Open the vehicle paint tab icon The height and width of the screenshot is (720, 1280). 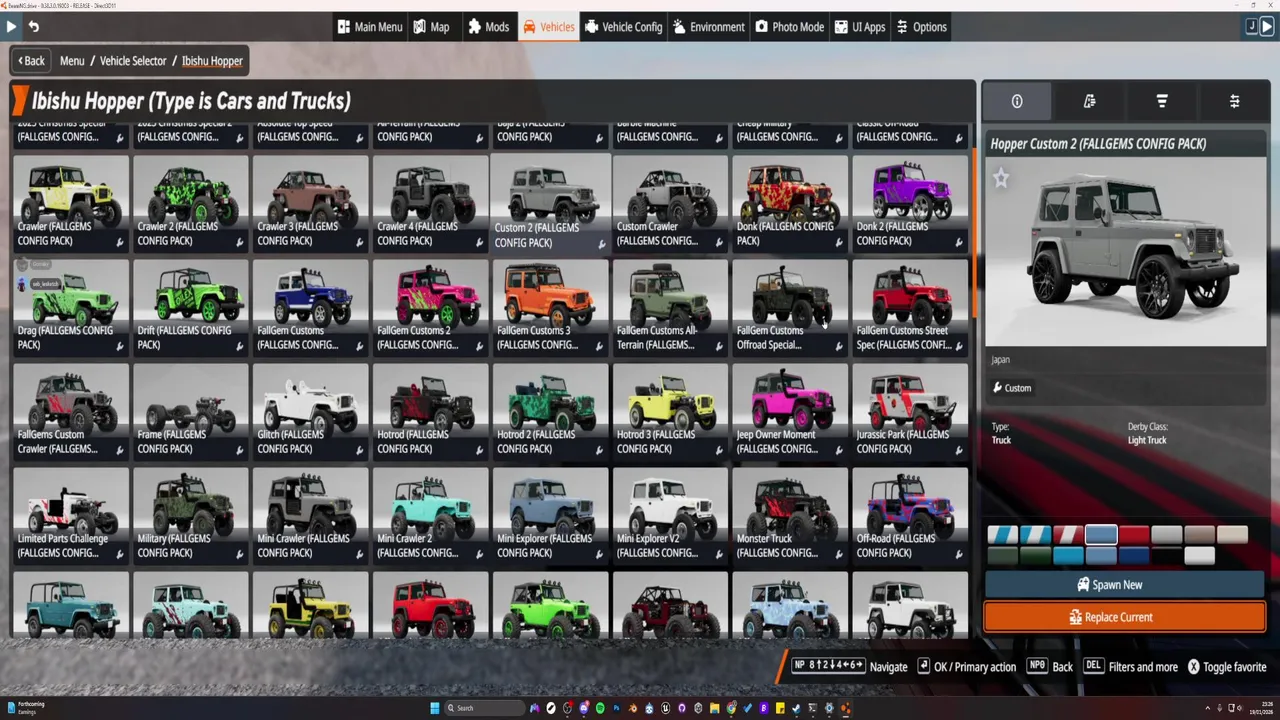tap(1089, 101)
